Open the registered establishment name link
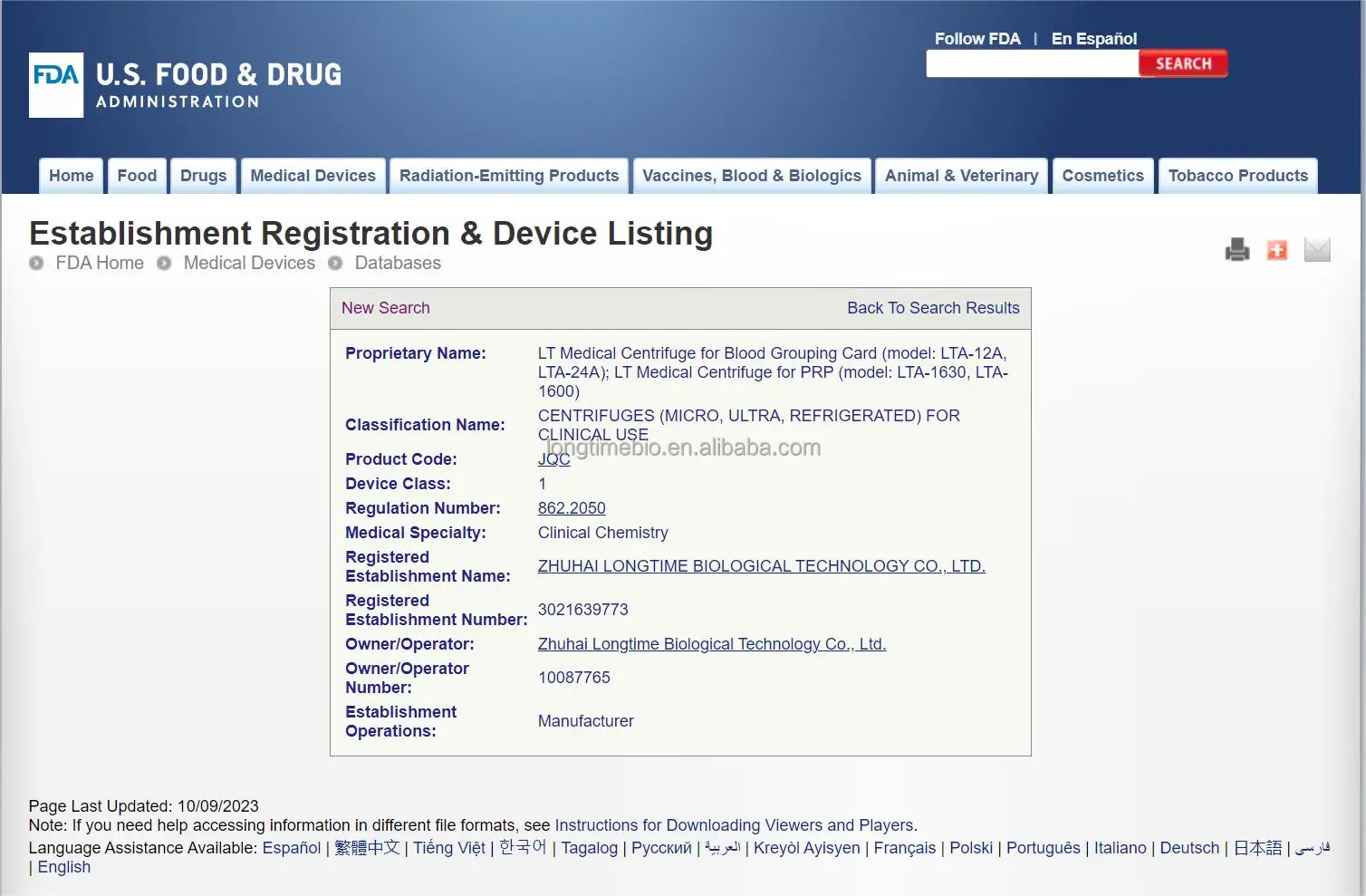1366x896 pixels. click(761, 566)
